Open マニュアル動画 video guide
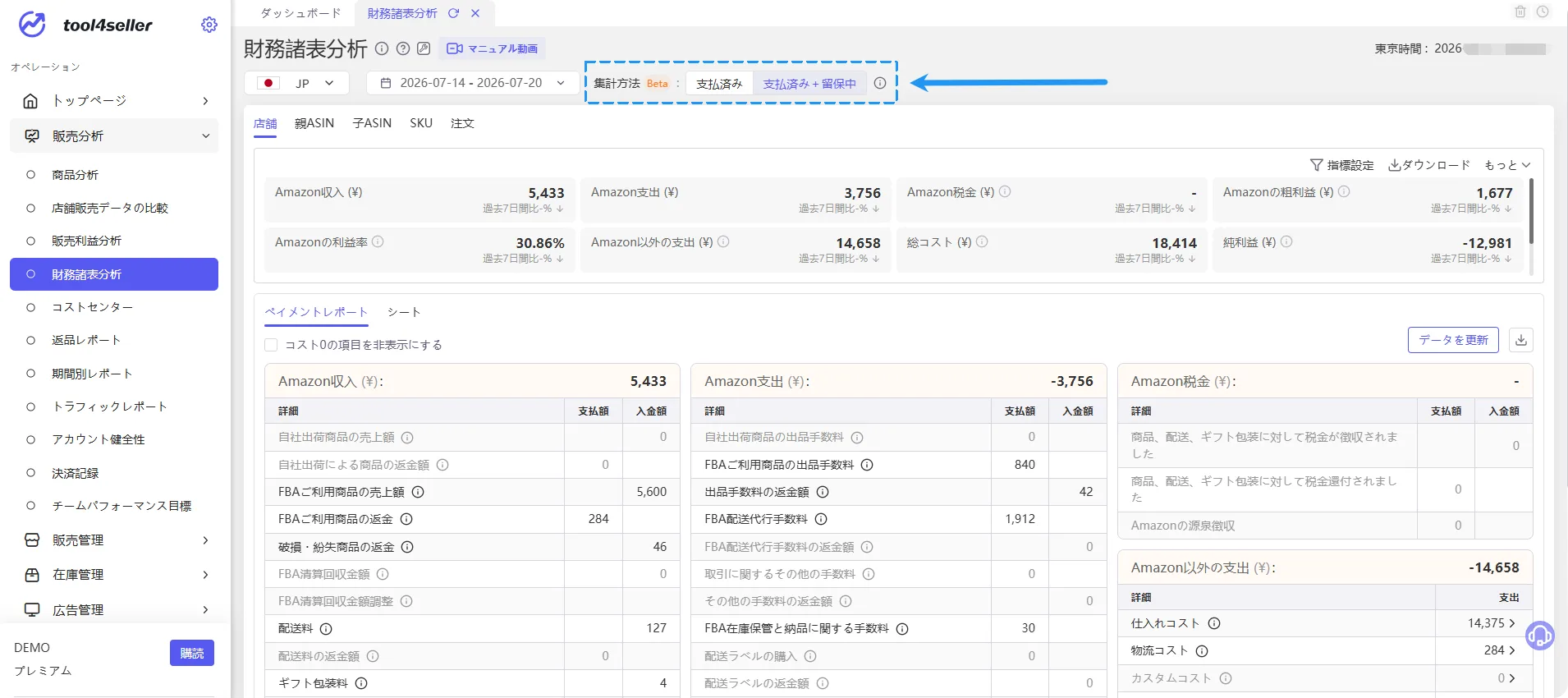 [492, 48]
